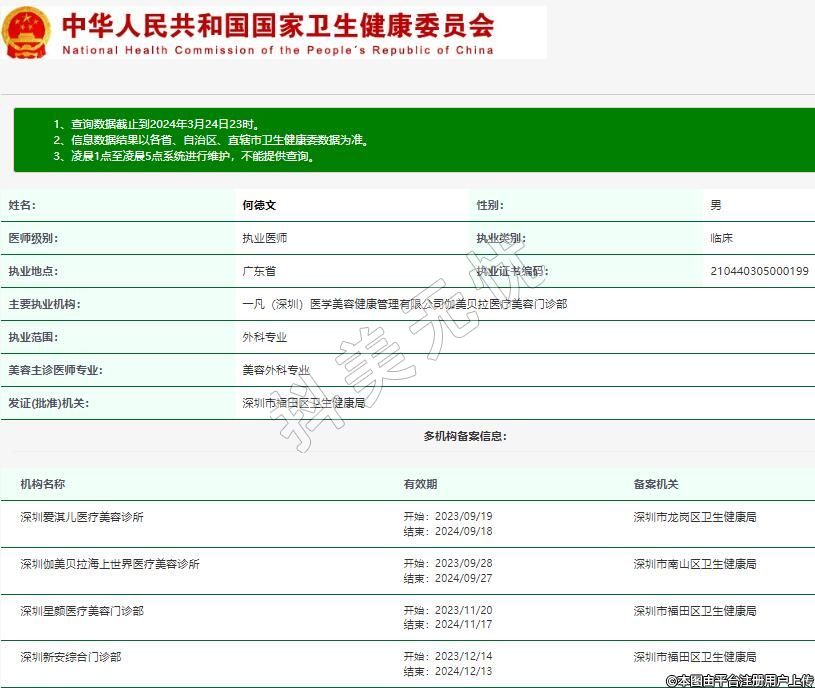The height and width of the screenshot is (688, 815).
Task: Click the English National Health Commission text
Action: 278,50
